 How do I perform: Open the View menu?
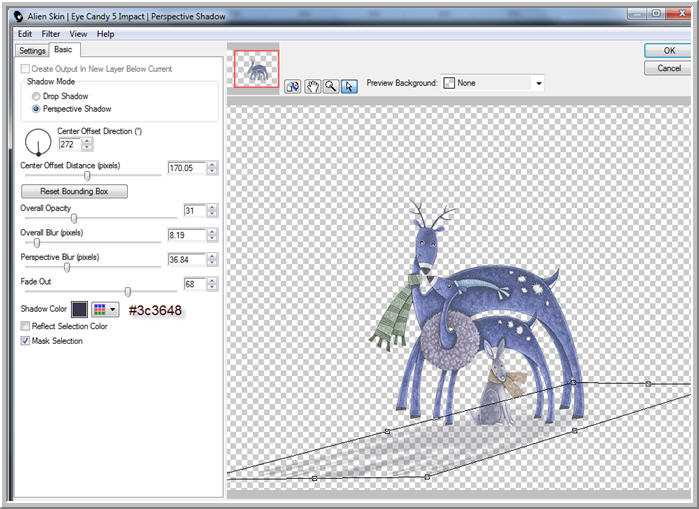coord(78,34)
